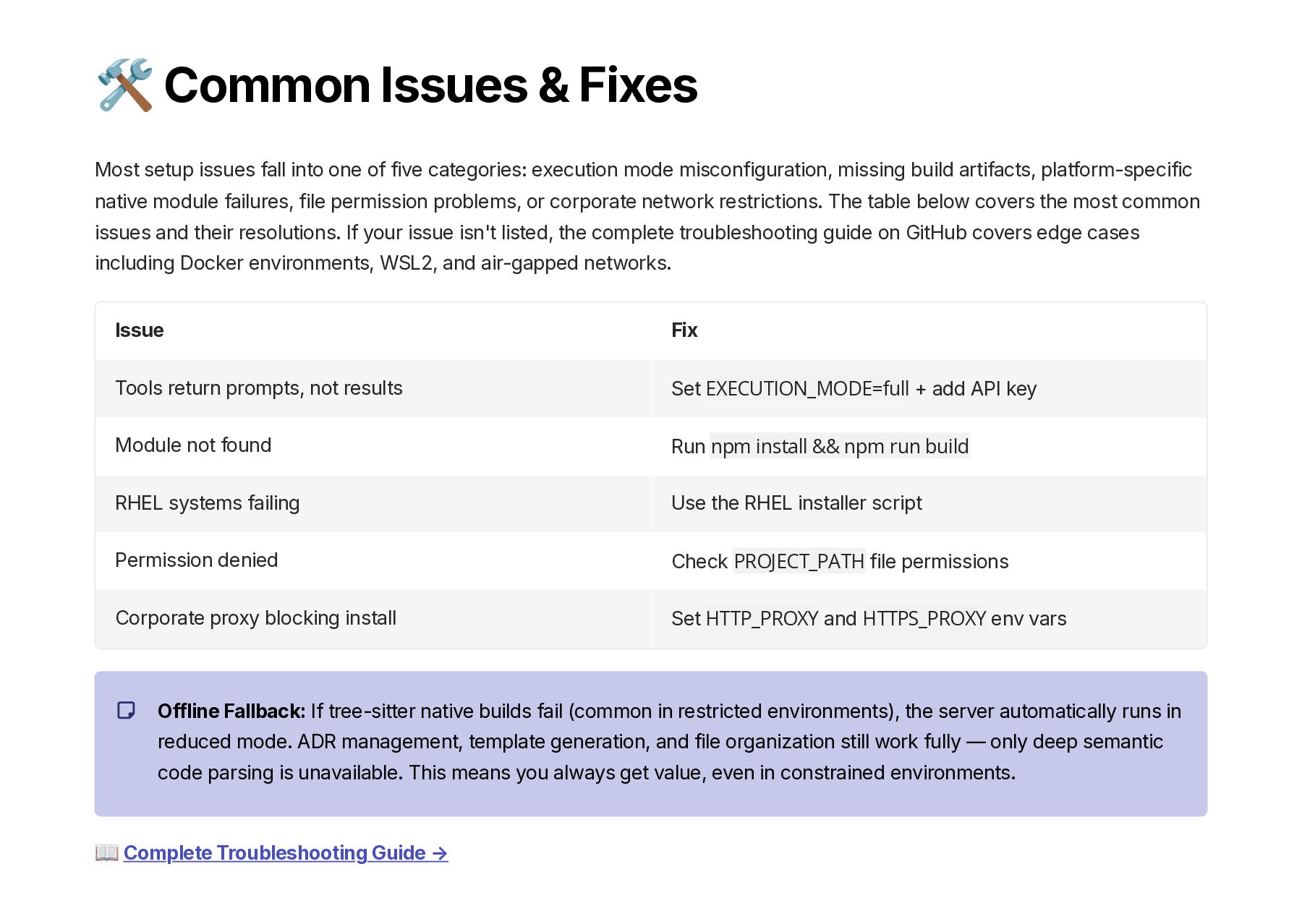Click the HTTP_PROXY inline code
The height and width of the screenshot is (924, 1302).
click(x=762, y=619)
